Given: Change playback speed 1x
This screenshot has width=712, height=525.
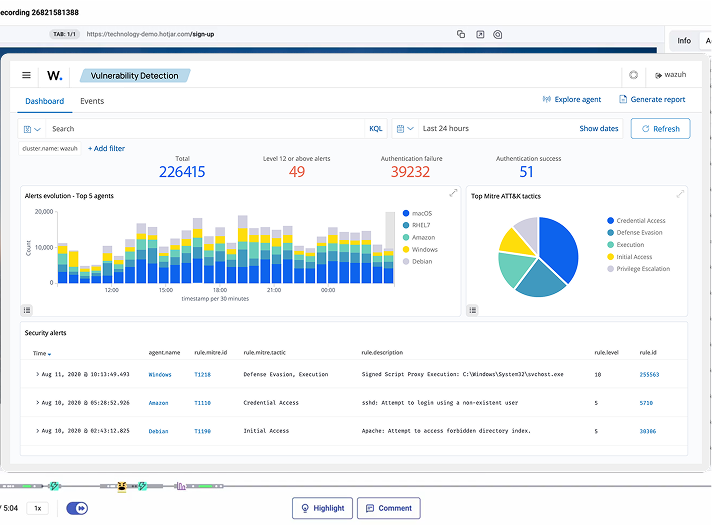Looking at the screenshot, I should pos(38,508).
